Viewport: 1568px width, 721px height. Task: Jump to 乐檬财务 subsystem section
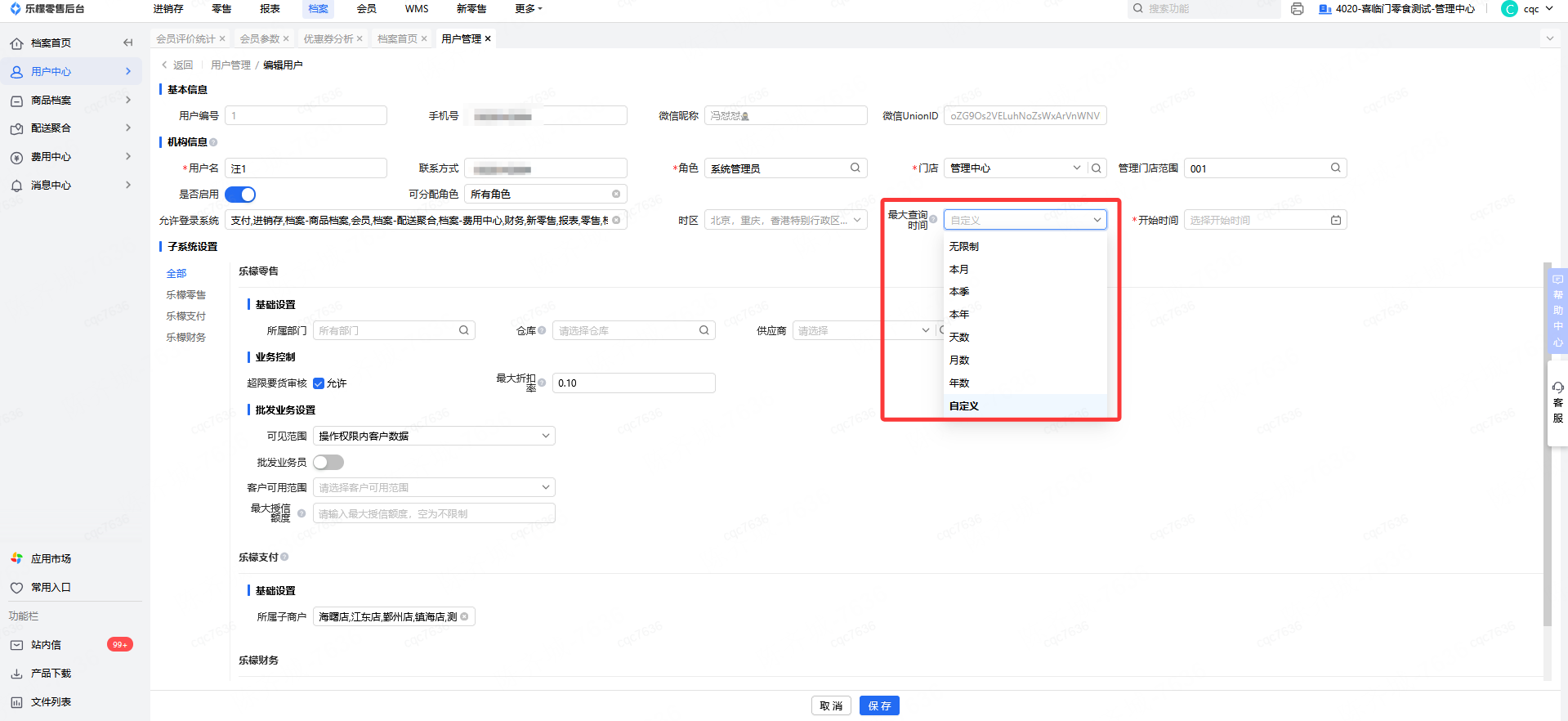click(x=186, y=337)
